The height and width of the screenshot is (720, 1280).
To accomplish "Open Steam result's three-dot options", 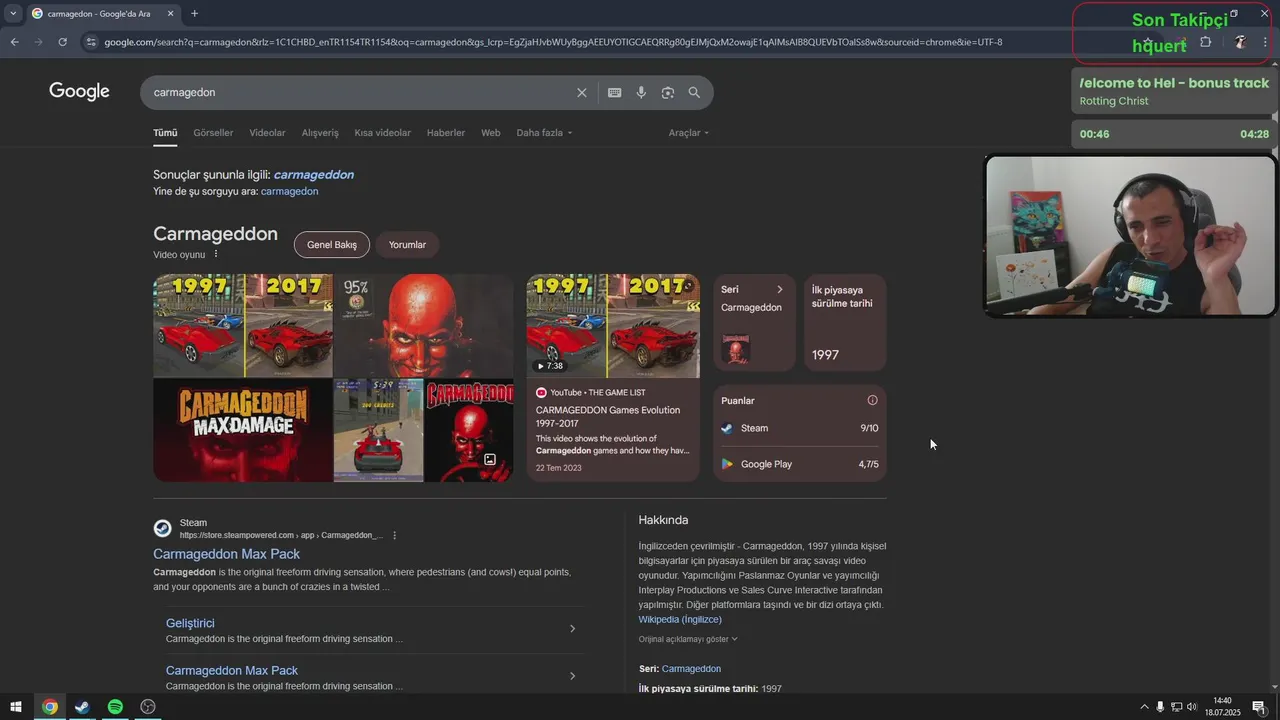I will coord(394,535).
